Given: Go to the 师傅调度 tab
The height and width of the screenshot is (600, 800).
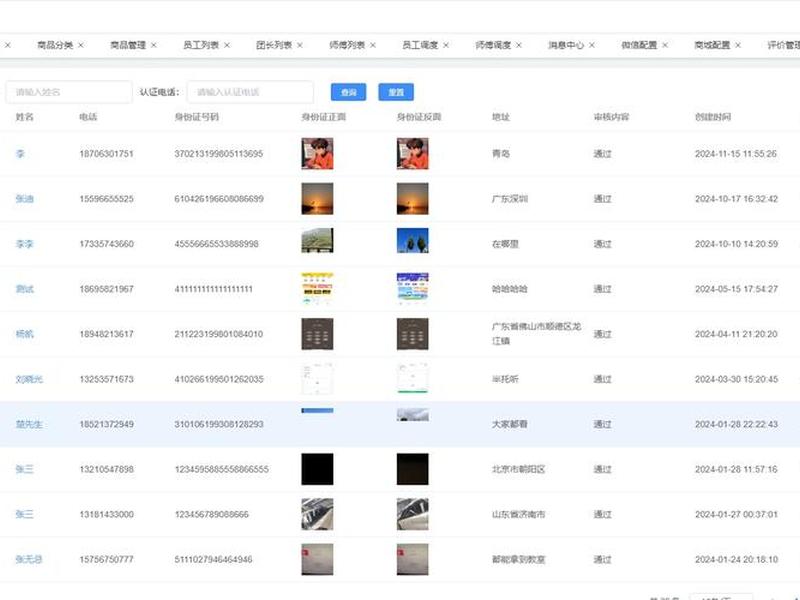Looking at the screenshot, I should [x=493, y=45].
